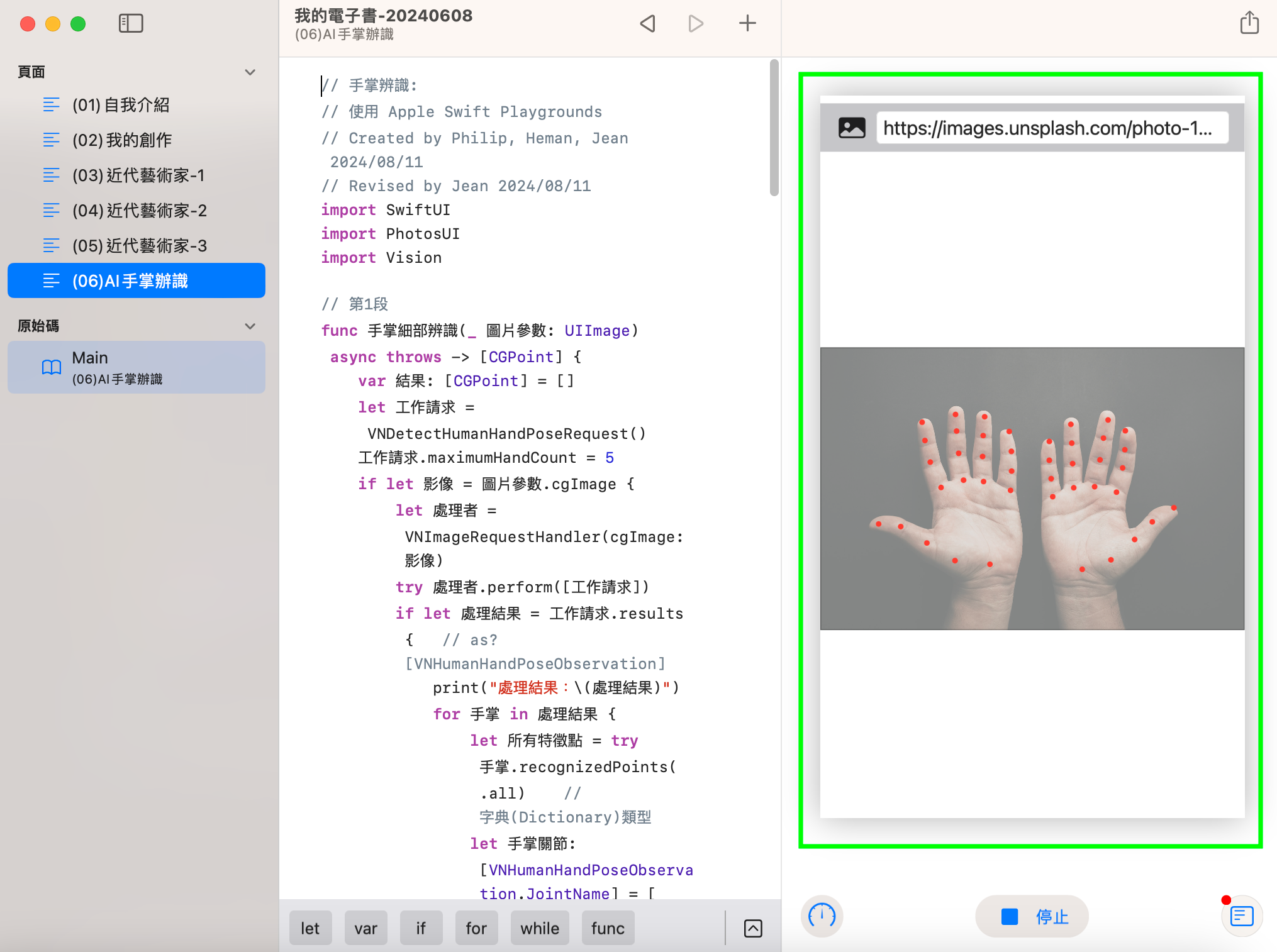1277x952 pixels.
Task: Select the Main source file
Action: (136, 367)
